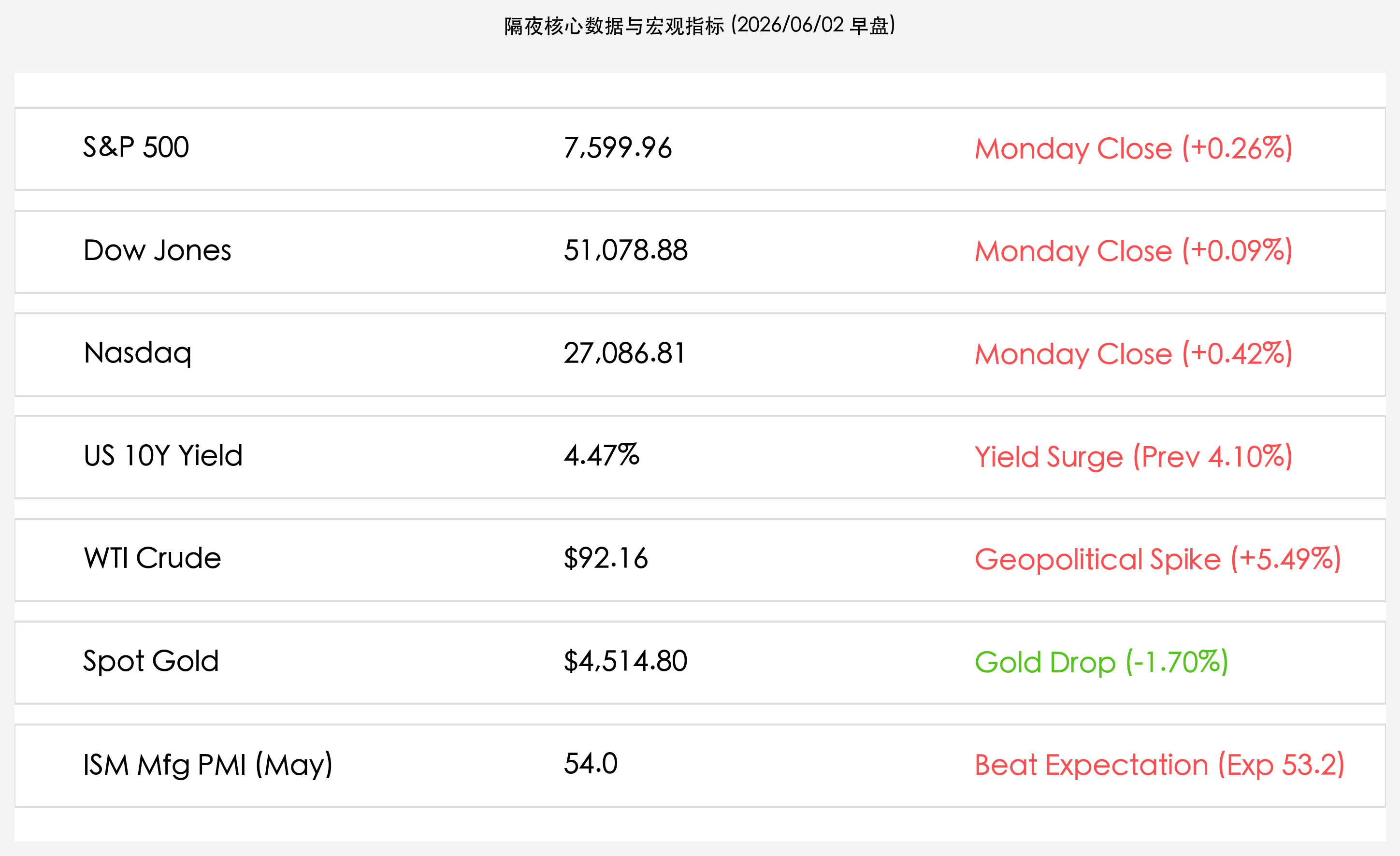This screenshot has width=1400, height=856.
Task: Click Monday Close (+0.26%) status text
Action: pyautogui.click(x=1134, y=148)
